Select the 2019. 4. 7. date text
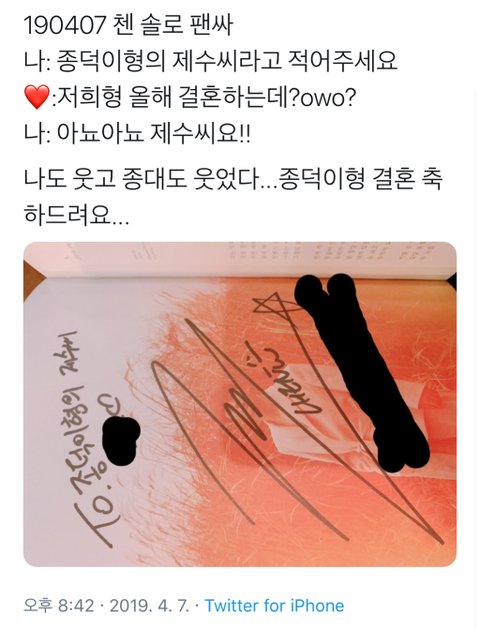 click(x=149, y=605)
